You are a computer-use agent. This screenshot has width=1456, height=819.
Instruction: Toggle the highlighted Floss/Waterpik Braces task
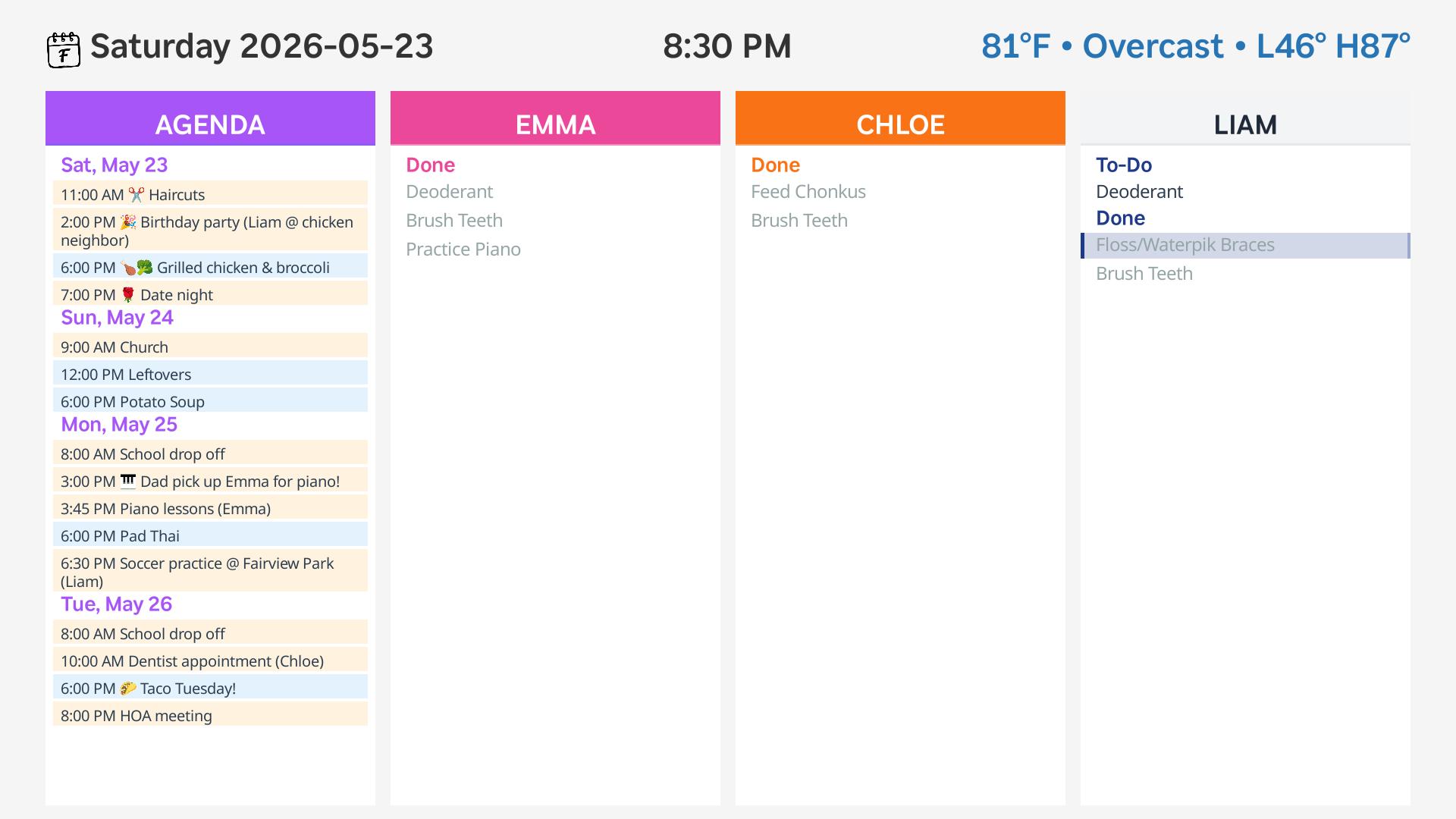pos(1245,246)
